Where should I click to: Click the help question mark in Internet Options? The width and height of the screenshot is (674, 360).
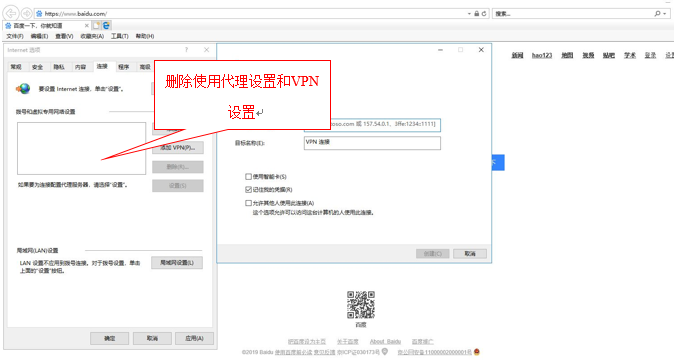tap(187, 50)
